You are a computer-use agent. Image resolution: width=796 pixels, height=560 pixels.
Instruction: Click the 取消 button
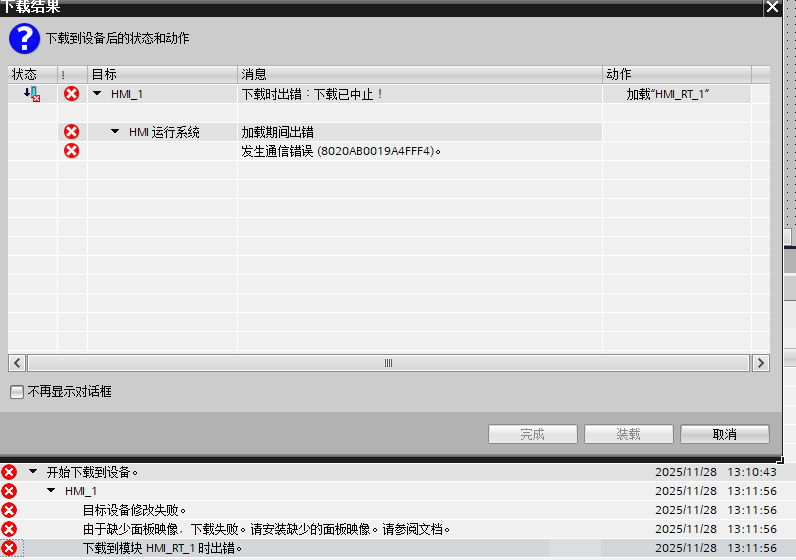pos(724,434)
